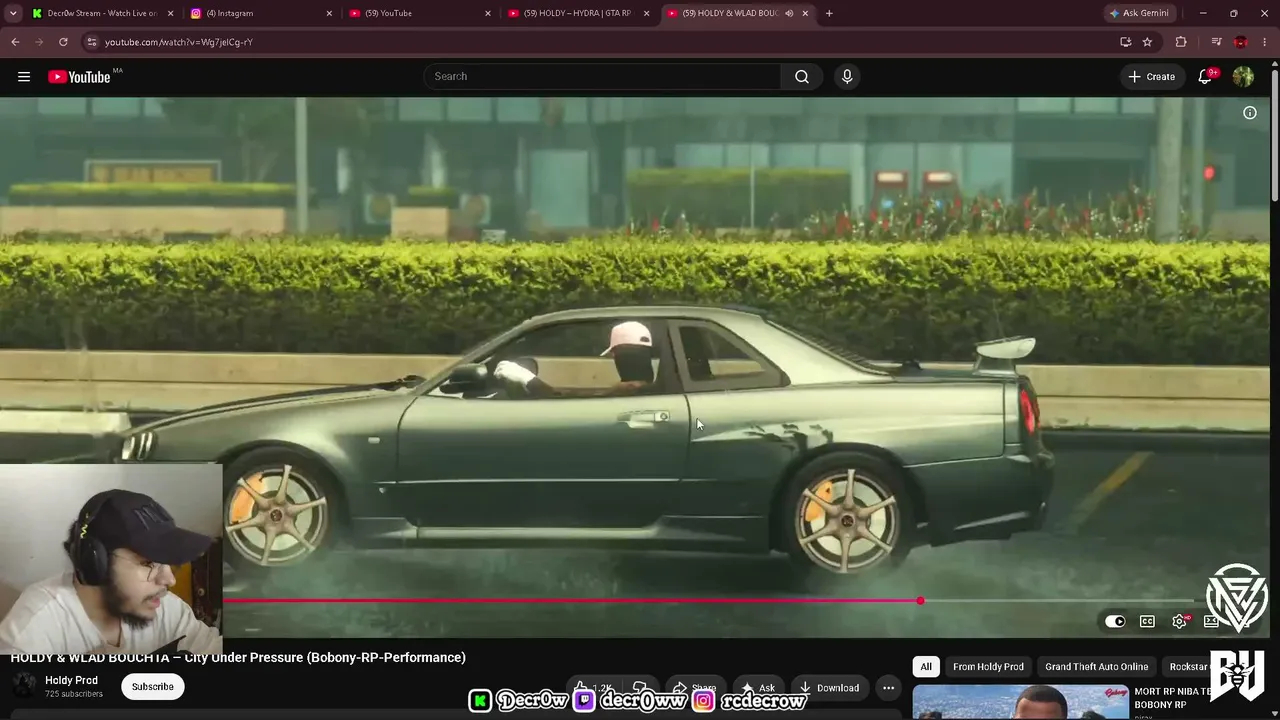Image resolution: width=1280 pixels, height=720 pixels.
Task: Switch to the (59) YouTube tab
Action: point(420,13)
